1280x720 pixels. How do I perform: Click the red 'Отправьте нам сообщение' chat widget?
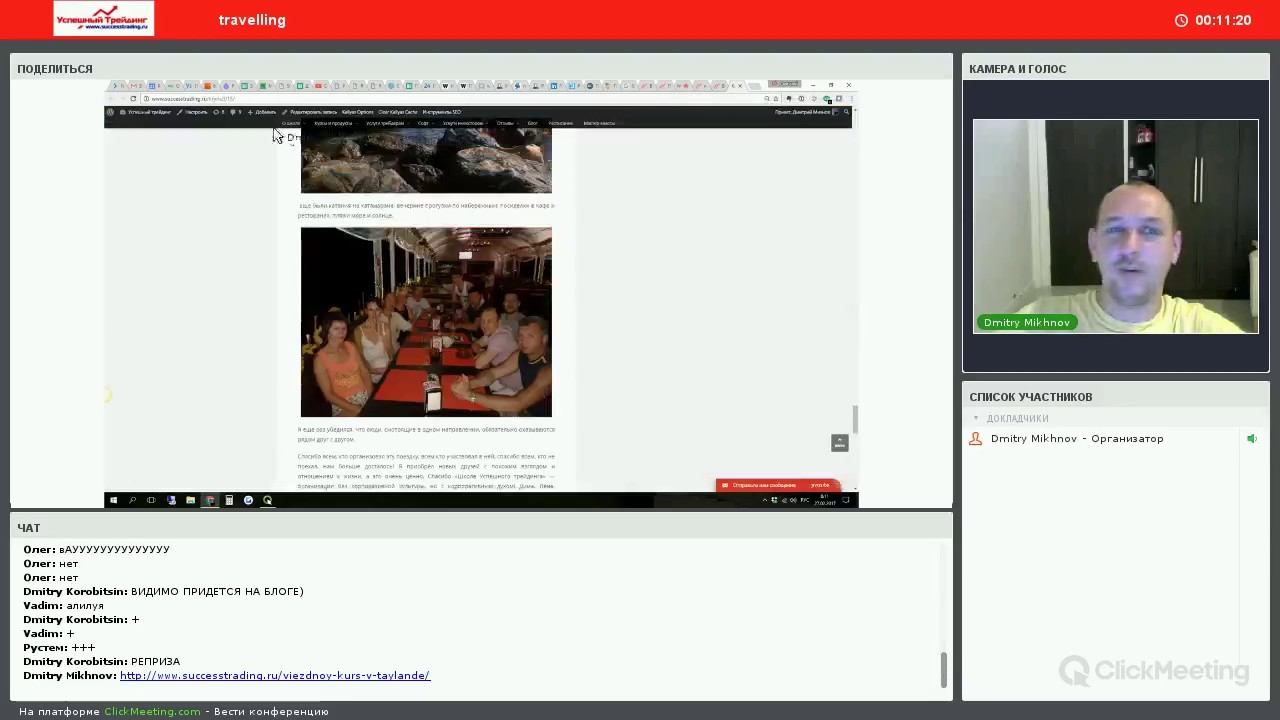(778, 485)
